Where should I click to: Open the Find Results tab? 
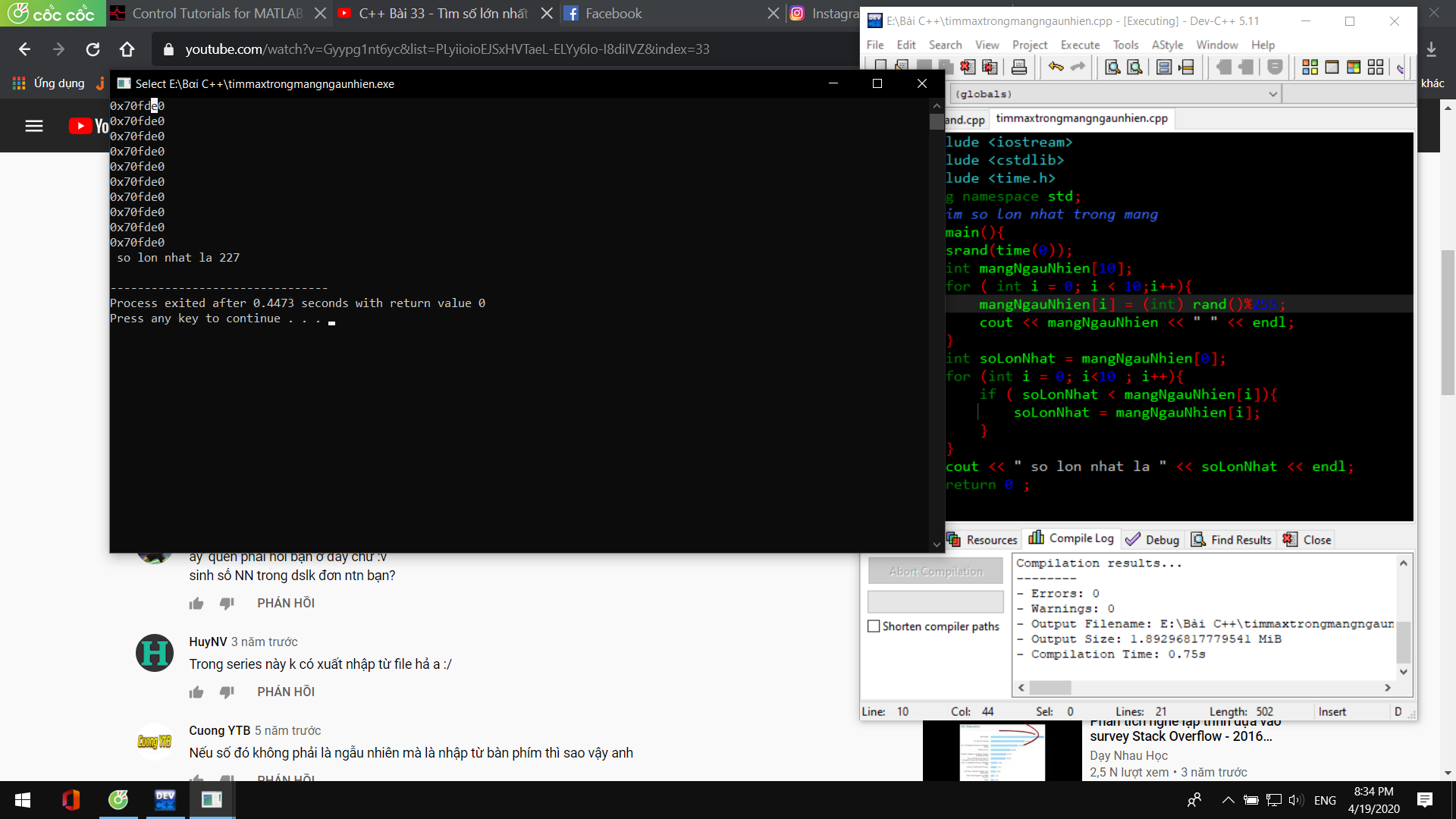click(1232, 539)
